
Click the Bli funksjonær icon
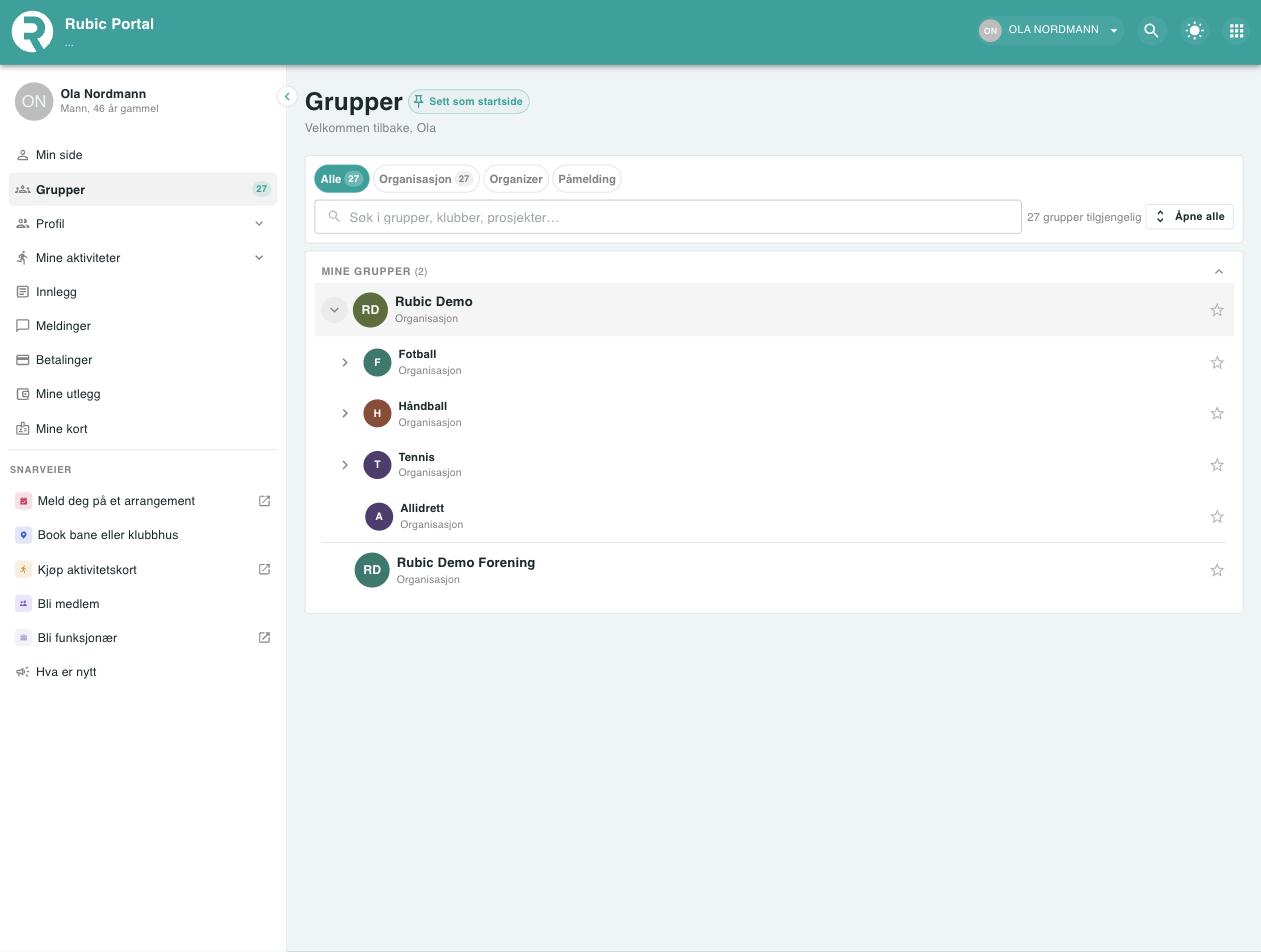[24, 638]
